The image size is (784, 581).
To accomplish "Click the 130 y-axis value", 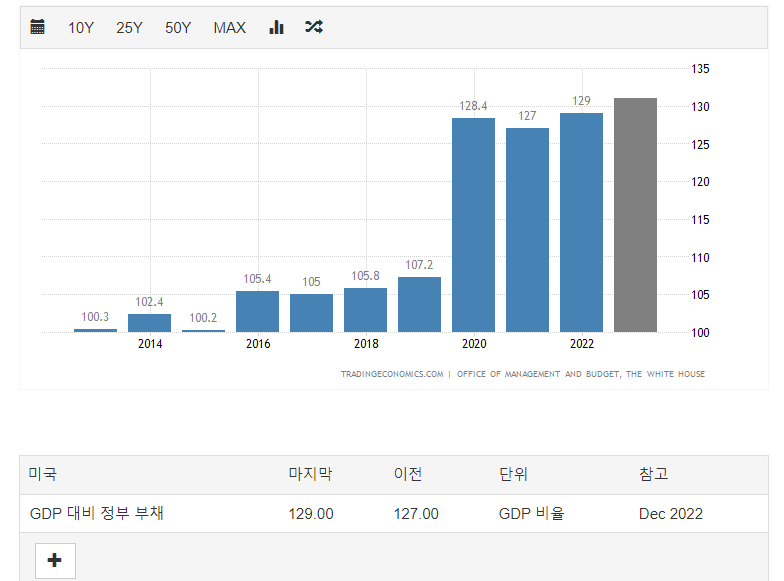I will tap(700, 107).
